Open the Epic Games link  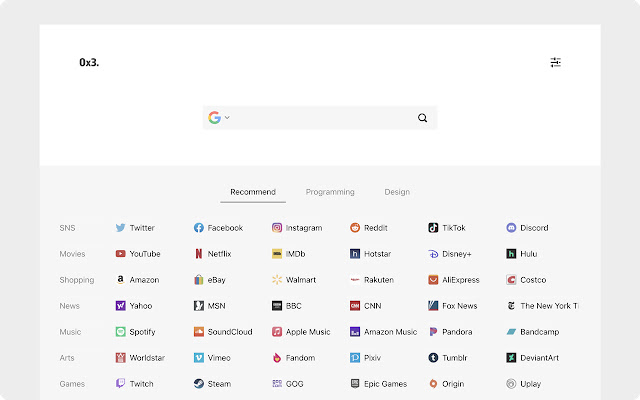click(378, 384)
